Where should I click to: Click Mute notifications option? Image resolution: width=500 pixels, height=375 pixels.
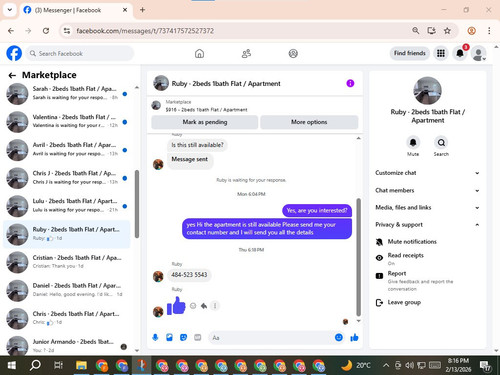(427, 242)
